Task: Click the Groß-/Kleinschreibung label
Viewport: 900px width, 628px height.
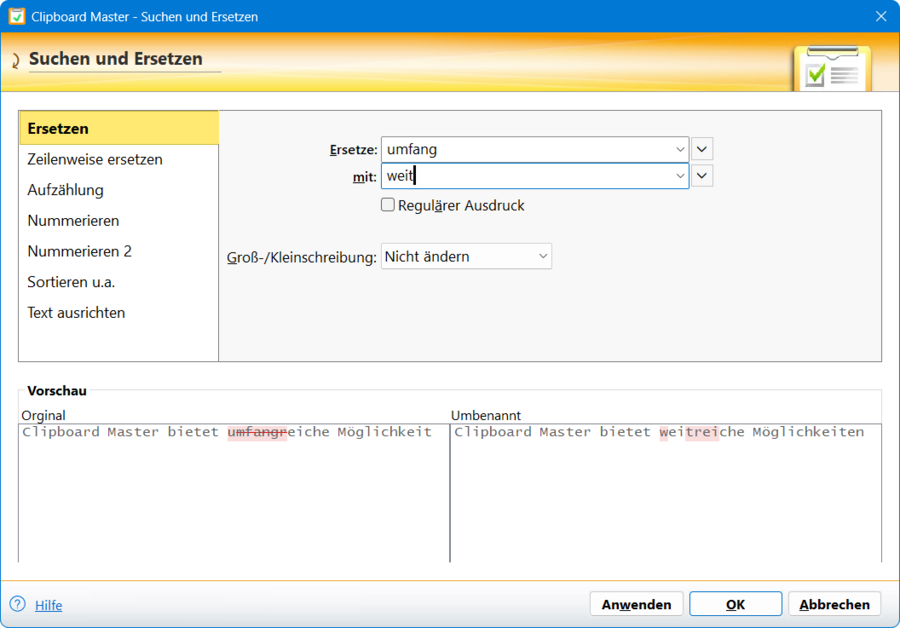Action: click(301, 257)
